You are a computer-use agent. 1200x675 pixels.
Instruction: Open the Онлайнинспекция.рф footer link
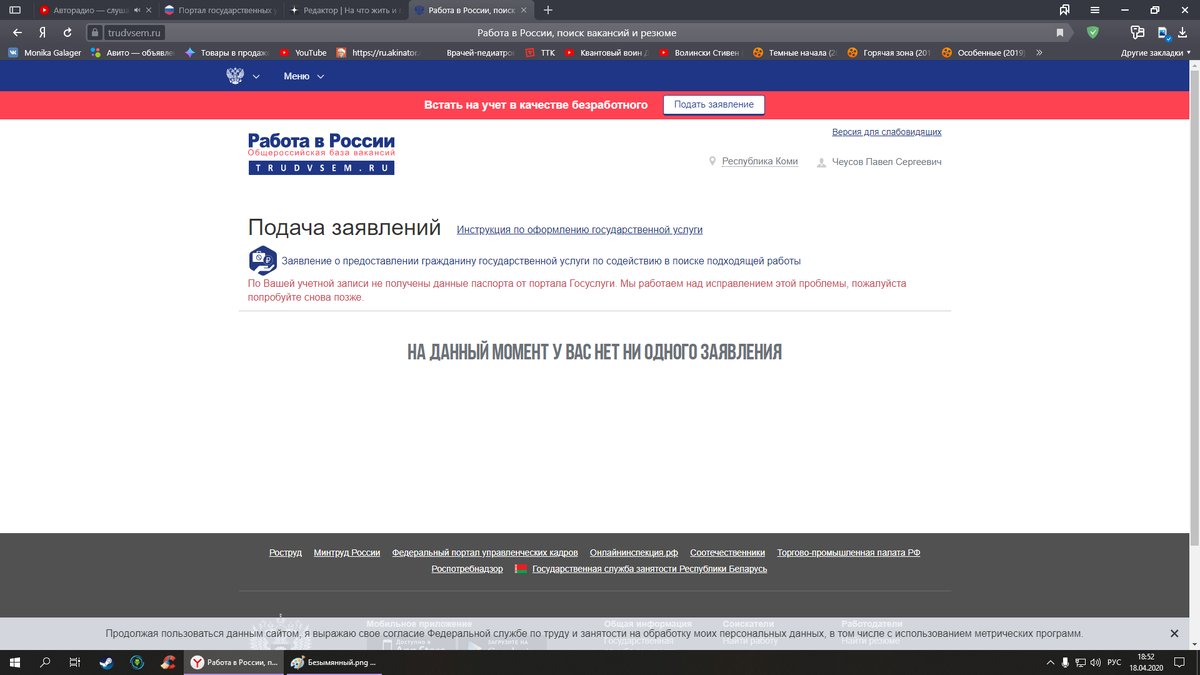click(634, 552)
